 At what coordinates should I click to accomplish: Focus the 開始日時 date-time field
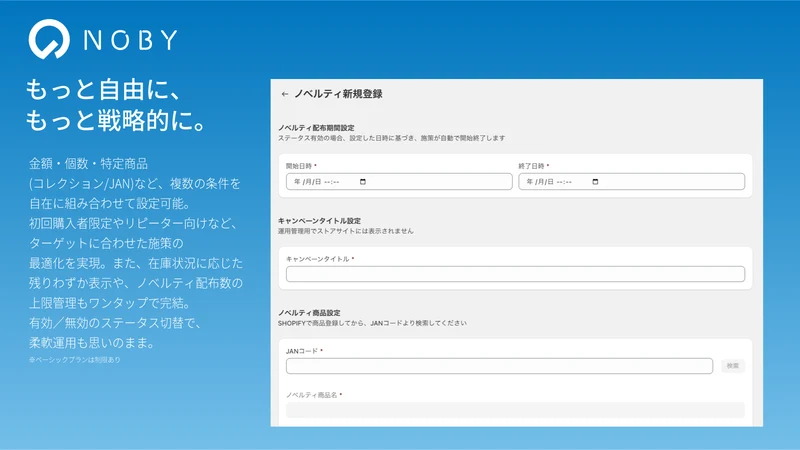tap(399, 182)
